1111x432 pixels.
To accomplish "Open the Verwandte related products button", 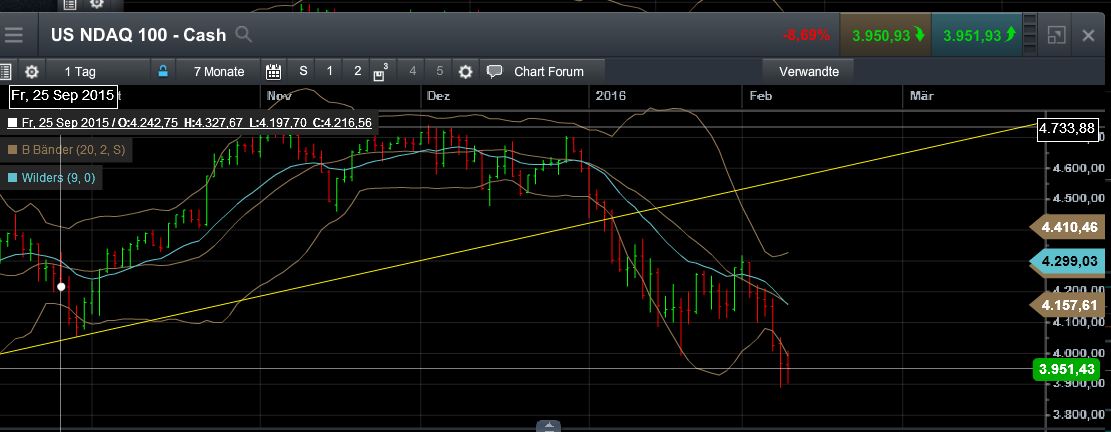I will click(x=808, y=72).
